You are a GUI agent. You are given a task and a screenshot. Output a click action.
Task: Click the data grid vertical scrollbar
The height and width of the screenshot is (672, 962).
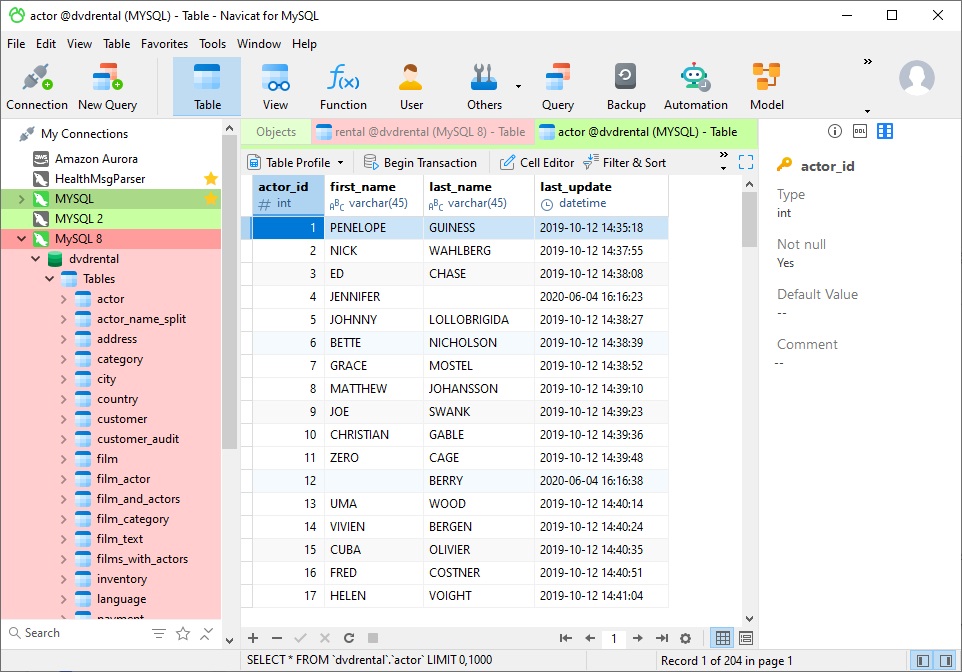tap(749, 218)
